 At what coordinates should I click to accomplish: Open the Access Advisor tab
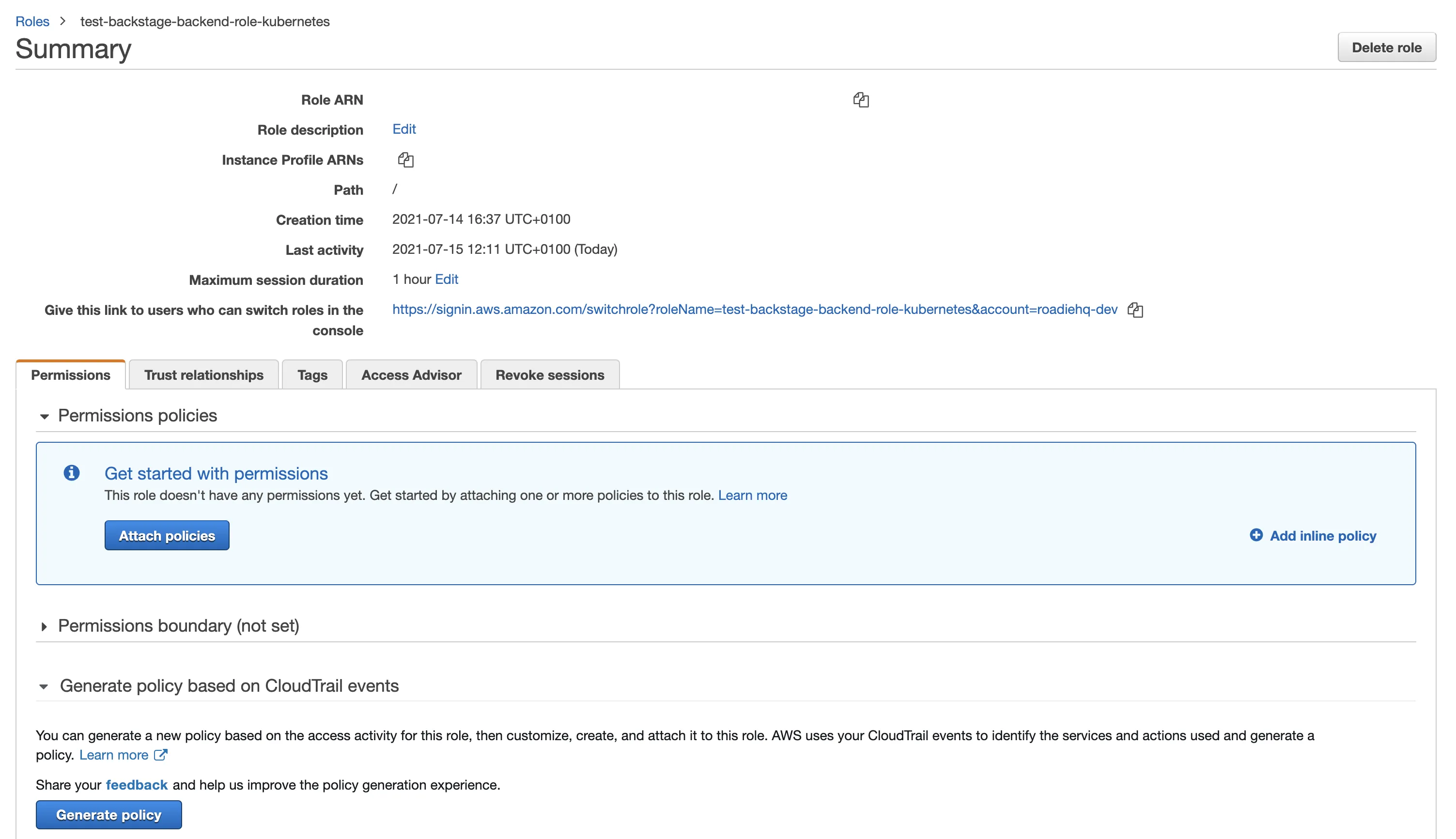coord(411,375)
